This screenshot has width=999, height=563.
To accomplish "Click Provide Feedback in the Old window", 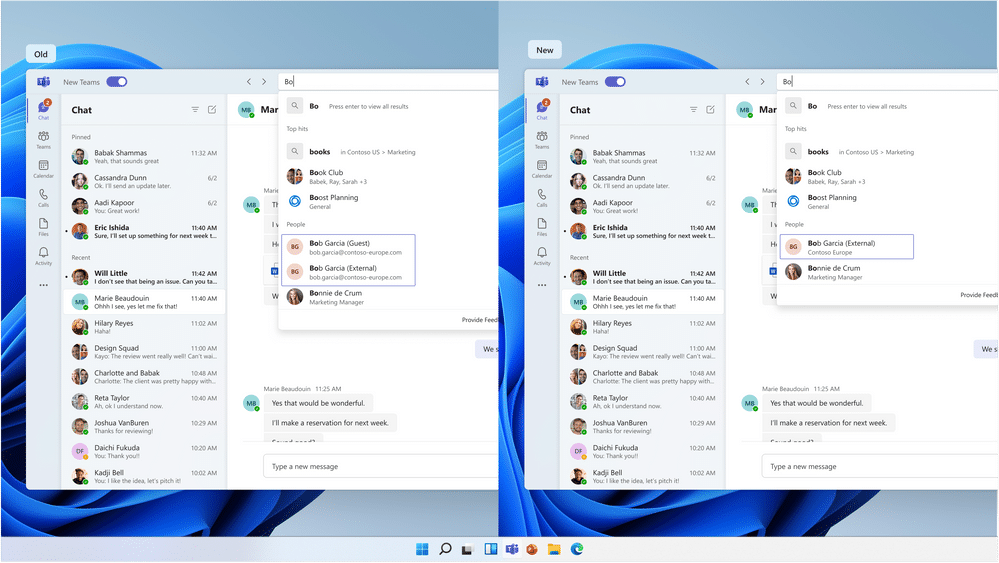I will point(478,320).
